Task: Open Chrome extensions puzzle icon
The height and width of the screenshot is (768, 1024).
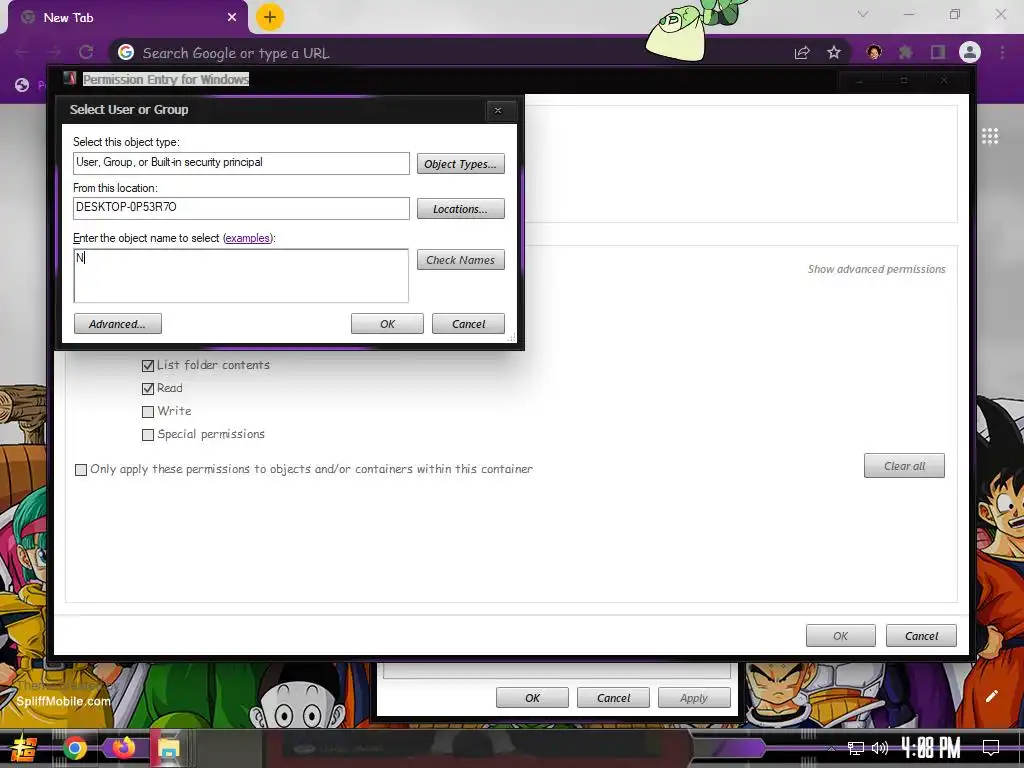Action: pyautogui.click(x=905, y=52)
